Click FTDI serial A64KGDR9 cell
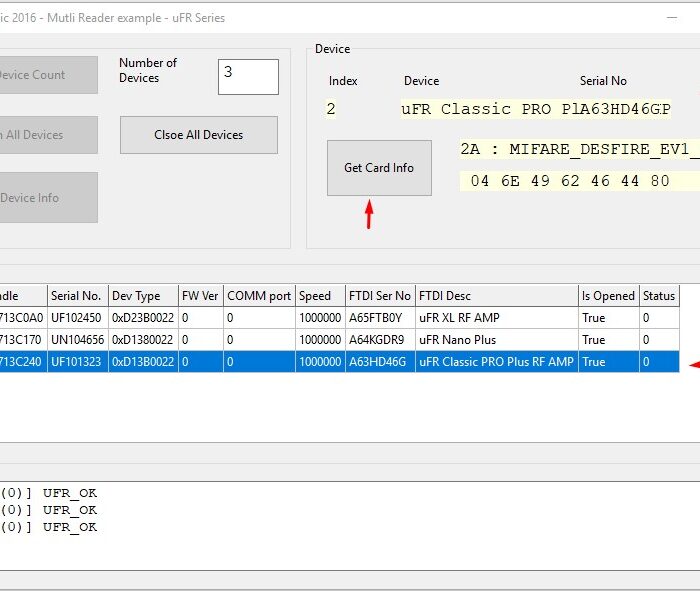This screenshot has width=700, height=591. click(x=380, y=340)
